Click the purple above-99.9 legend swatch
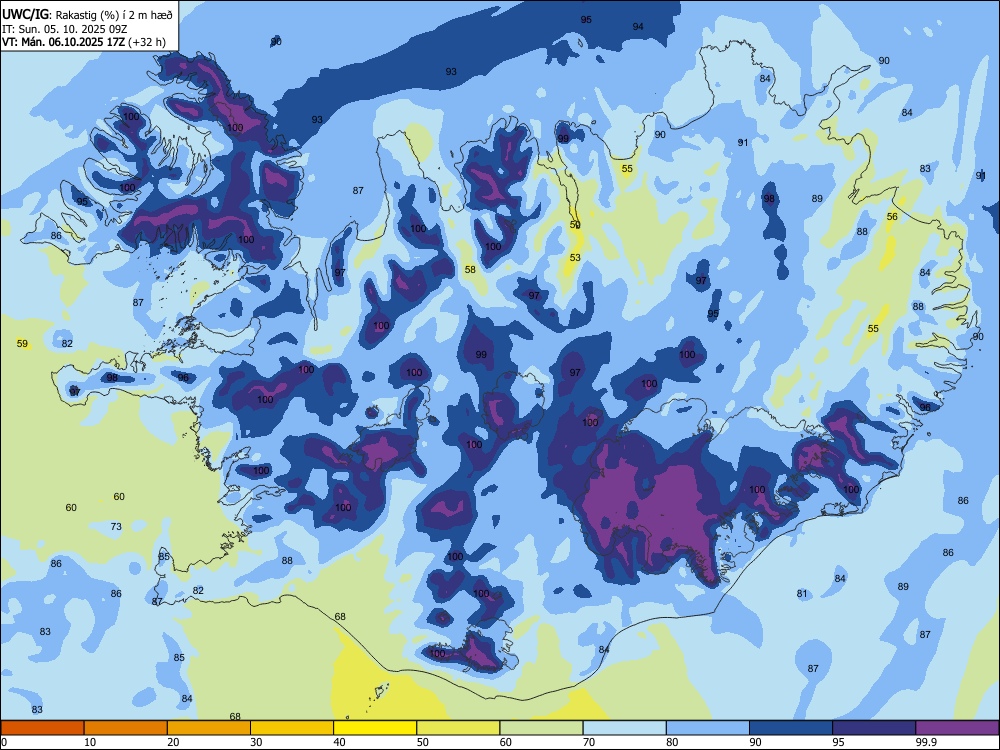Image resolution: width=1000 pixels, height=750 pixels. point(957,728)
